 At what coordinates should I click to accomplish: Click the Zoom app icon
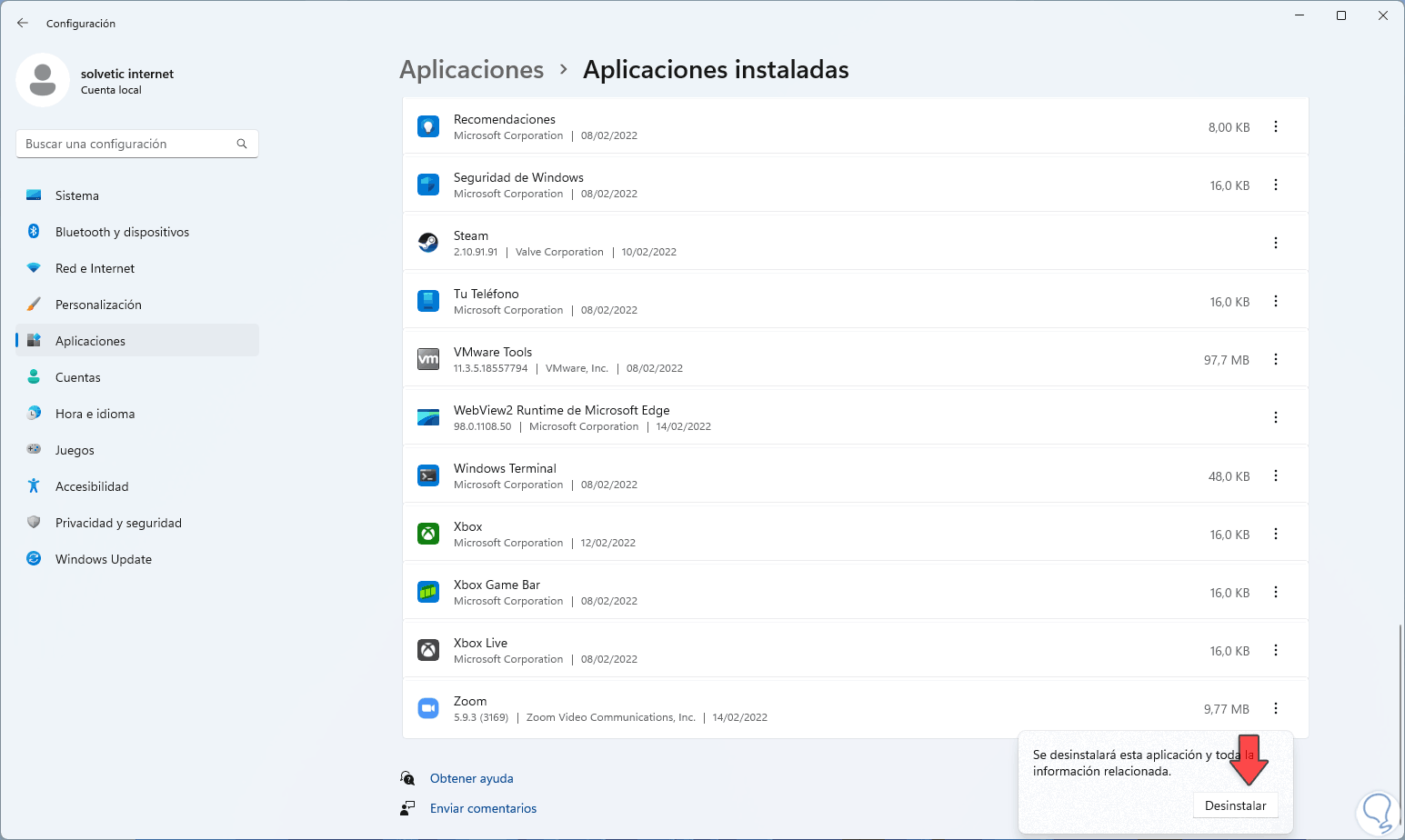pos(428,708)
